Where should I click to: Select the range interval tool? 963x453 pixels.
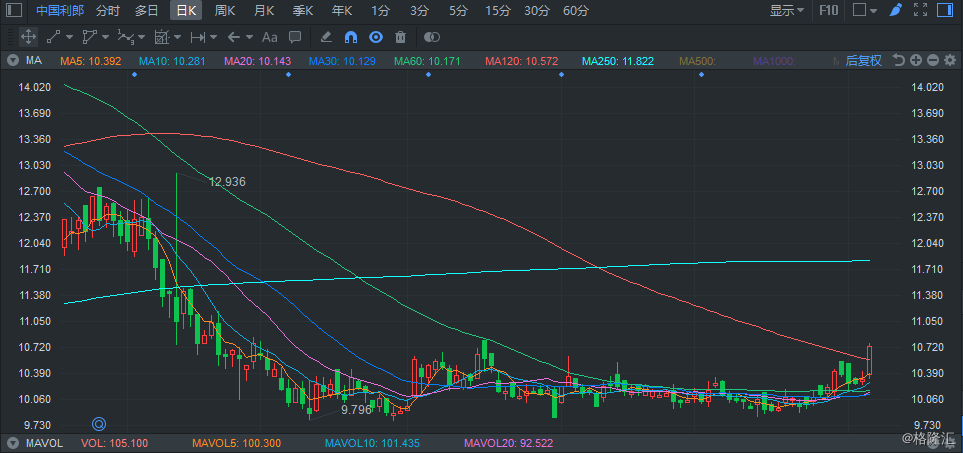[198, 37]
